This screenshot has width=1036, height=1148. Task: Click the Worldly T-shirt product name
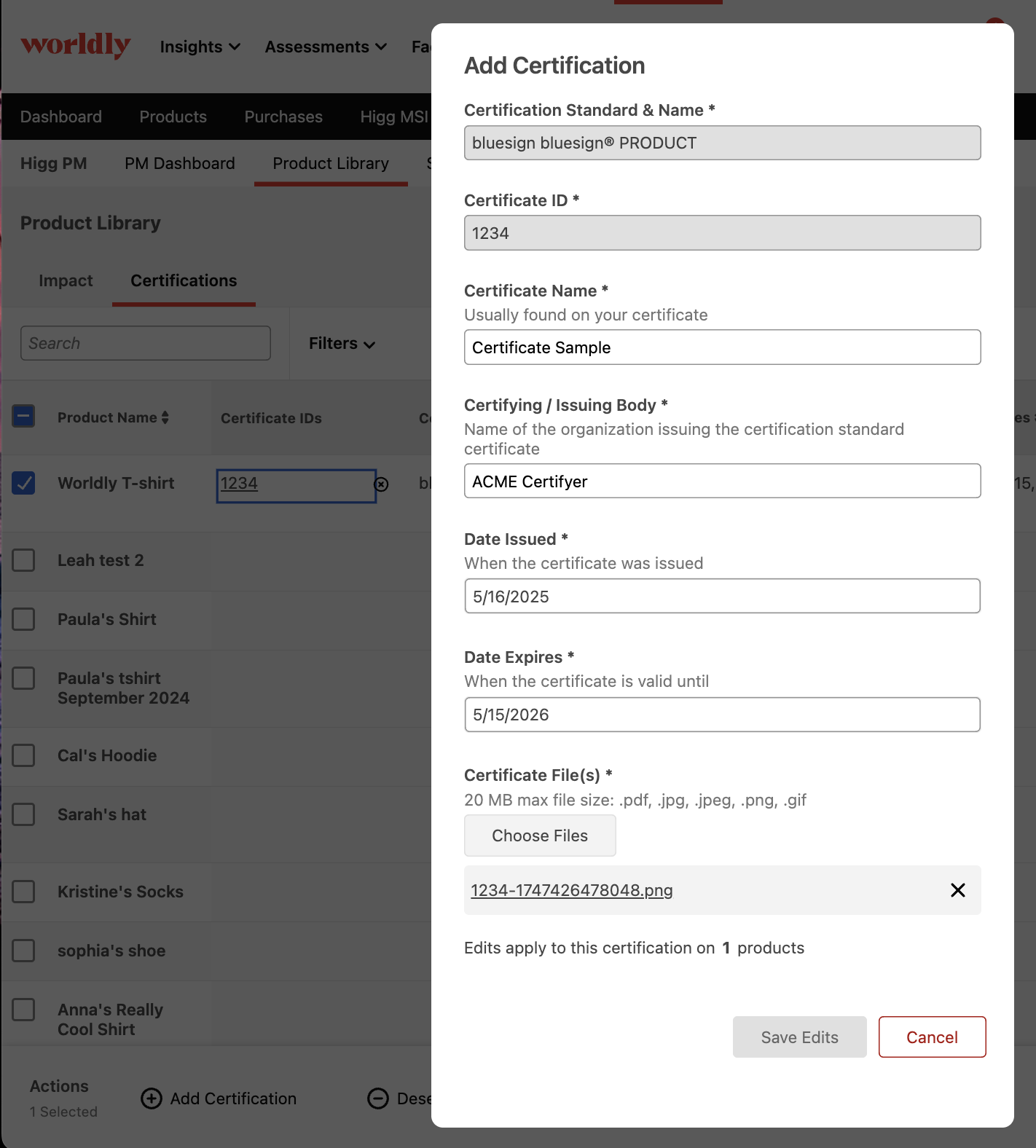[x=116, y=483]
